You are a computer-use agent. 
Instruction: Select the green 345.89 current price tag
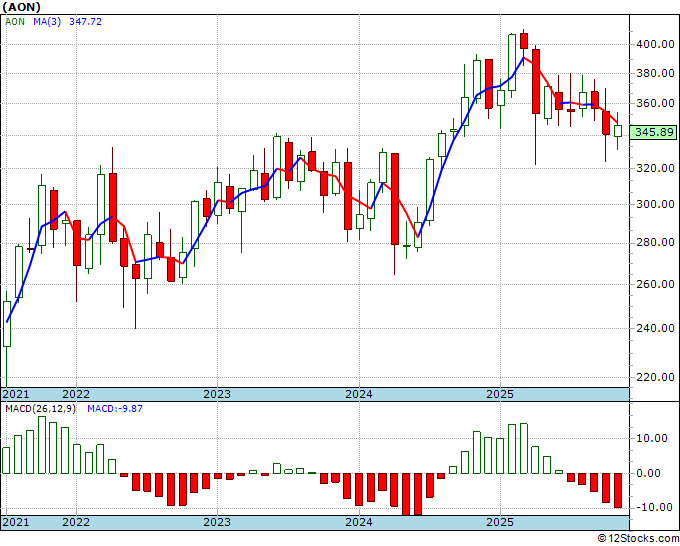pos(653,132)
